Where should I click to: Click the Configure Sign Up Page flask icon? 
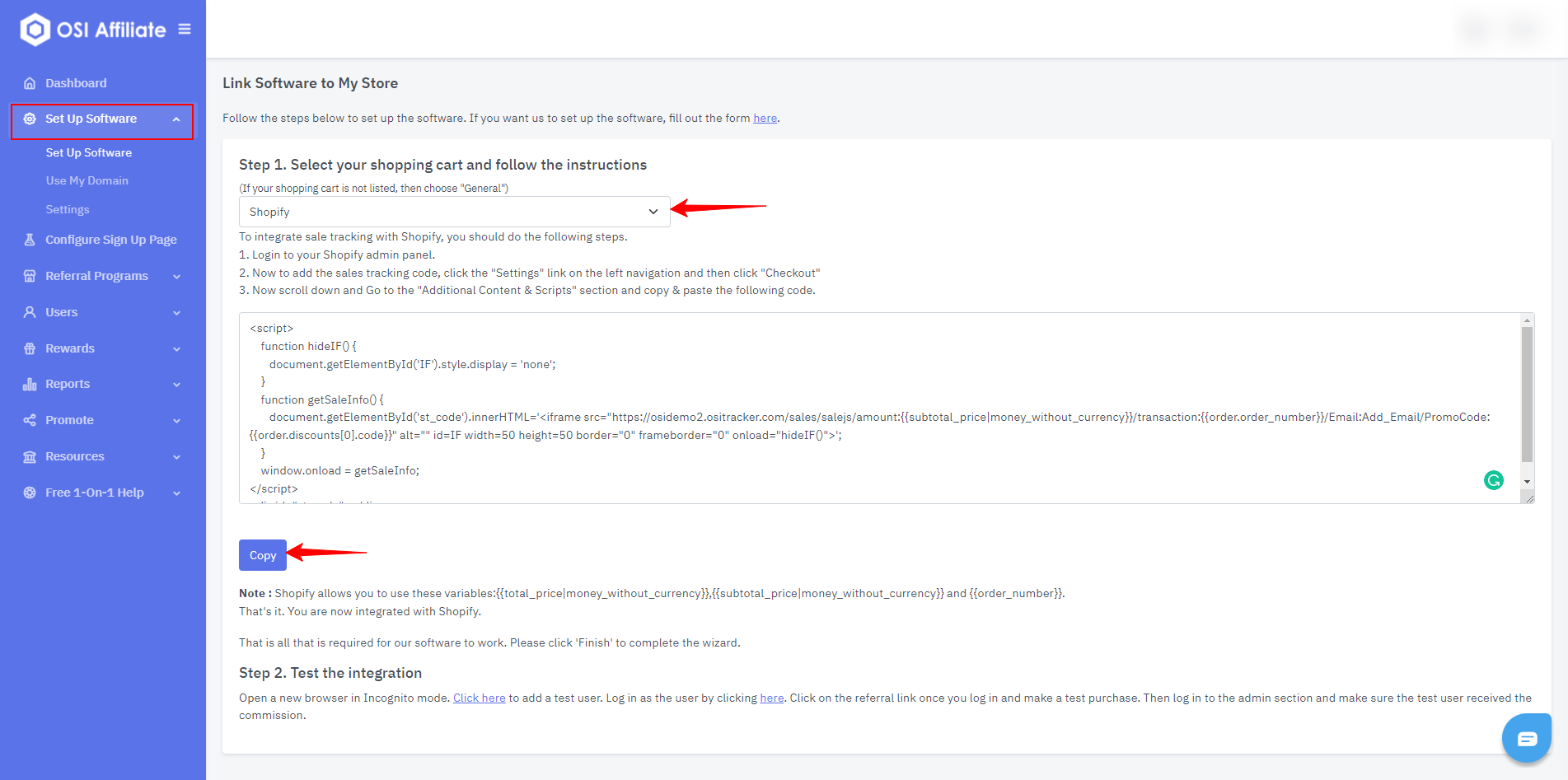point(30,240)
